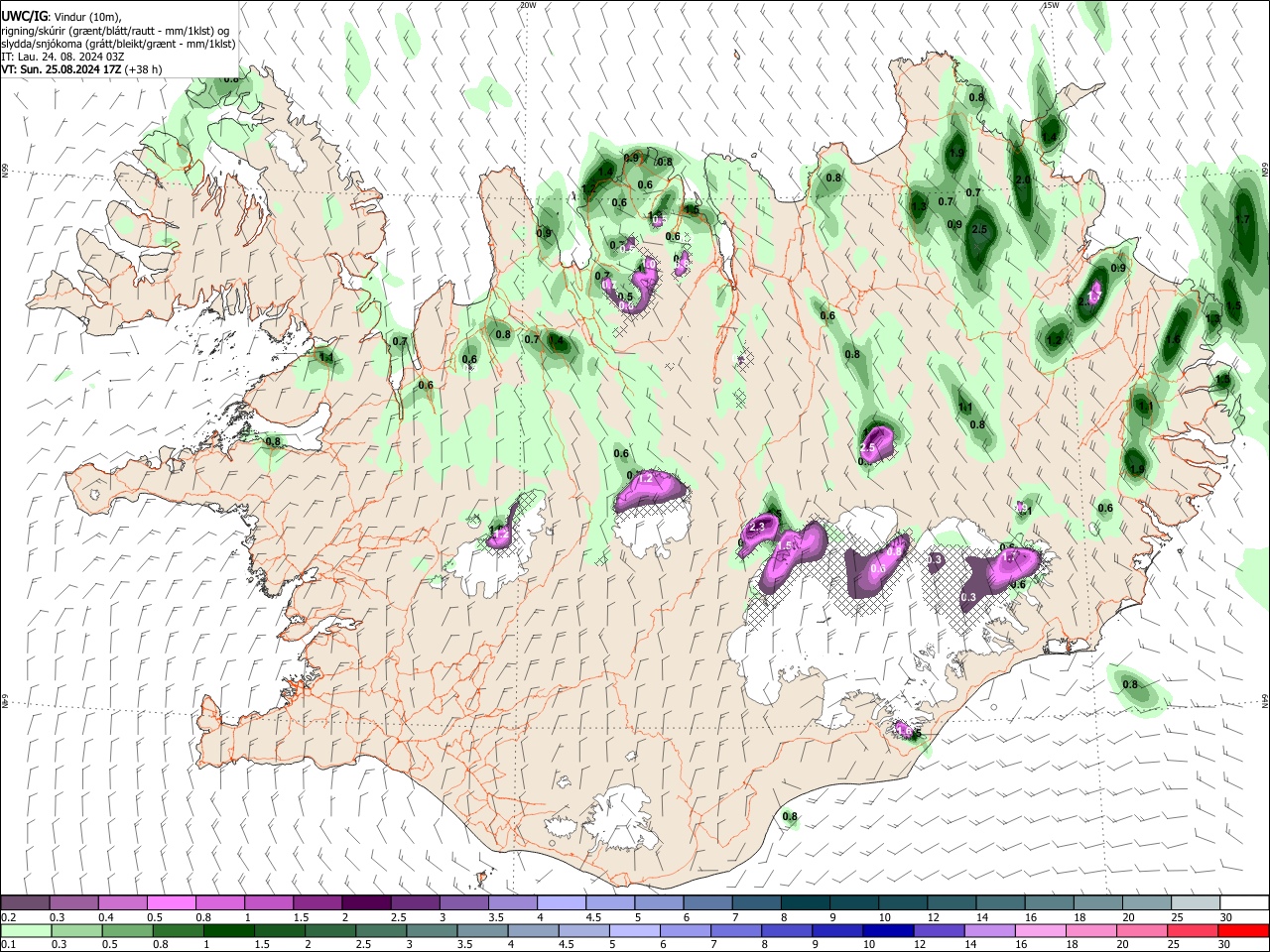Click the dark greyish-purple 0.2–0.3 snow legend swatch
Screen dimensions: 1270x952
[x=25, y=903]
